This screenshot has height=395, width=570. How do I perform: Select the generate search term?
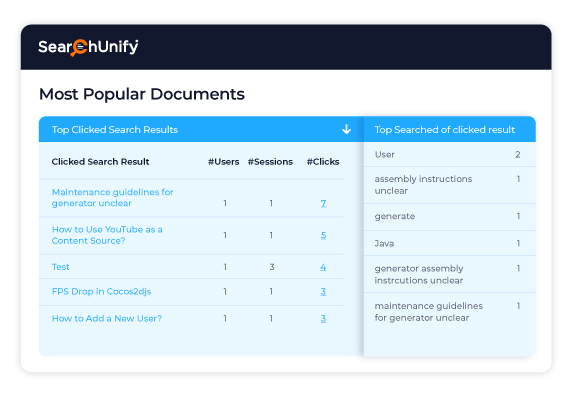[450, 217]
